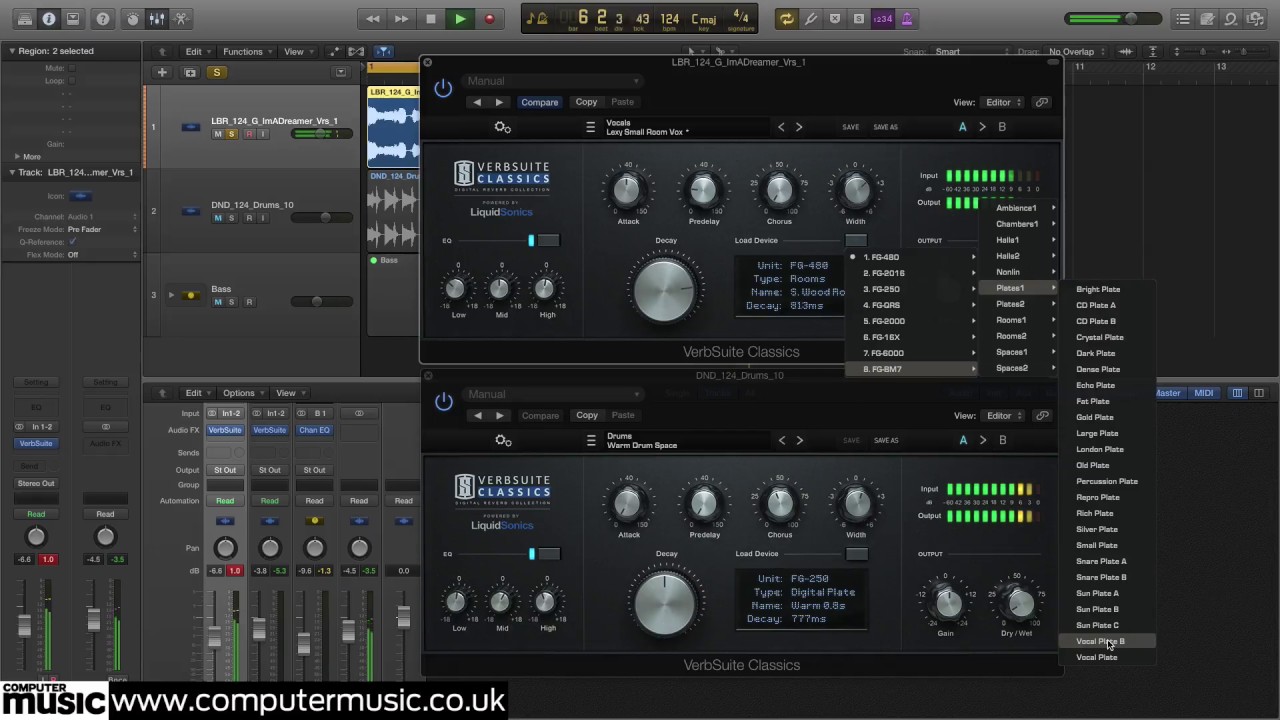Expand the Bass track disclosure triangle

(171, 295)
